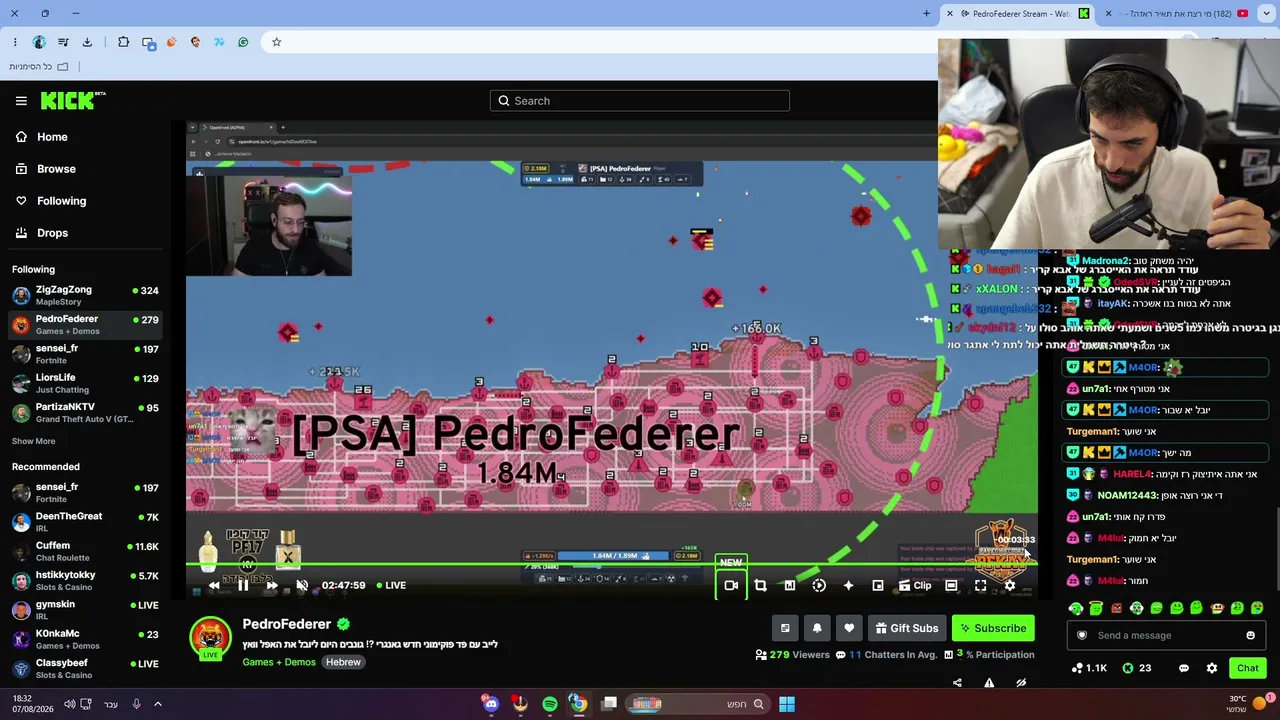Click Gift Subs button
This screenshot has width=1280, height=720.
point(907,628)
